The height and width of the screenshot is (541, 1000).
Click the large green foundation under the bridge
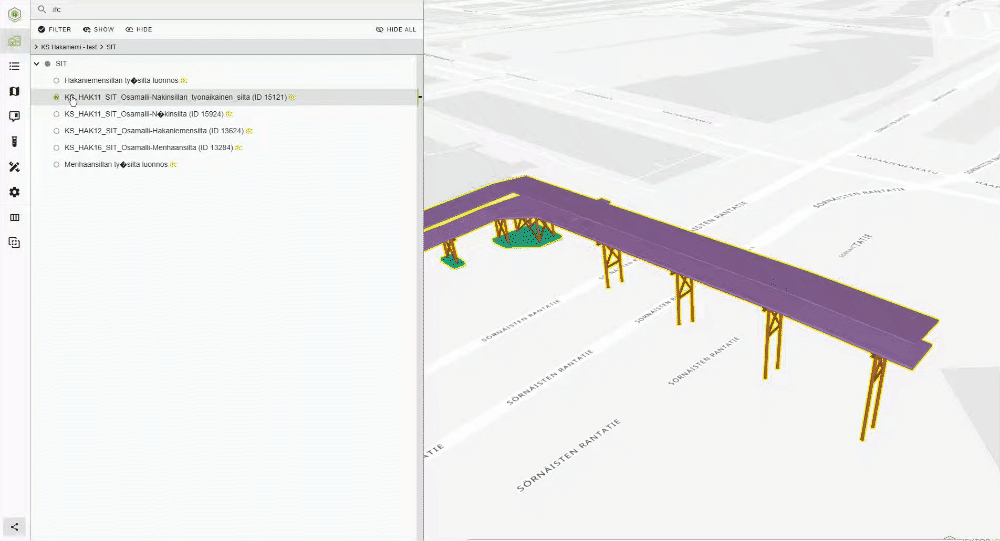527,237
